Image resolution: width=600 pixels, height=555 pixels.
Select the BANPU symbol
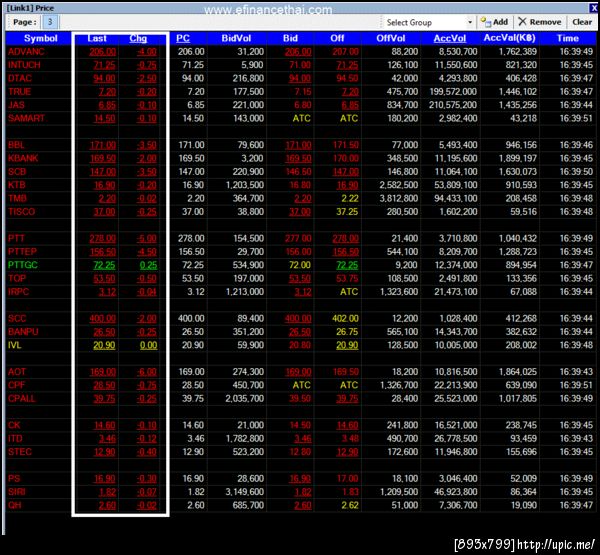coord(23,332)
